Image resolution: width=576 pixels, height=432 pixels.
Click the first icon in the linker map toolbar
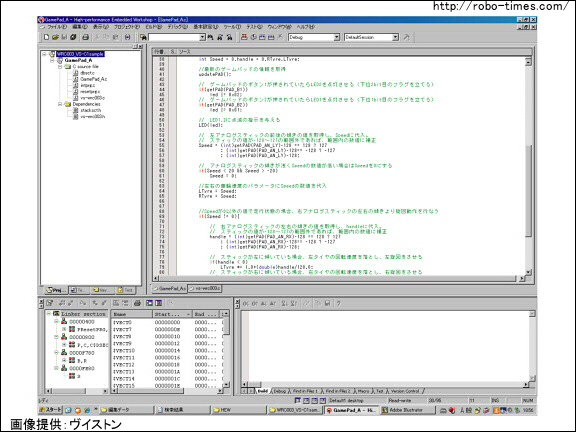pos(50,303)
